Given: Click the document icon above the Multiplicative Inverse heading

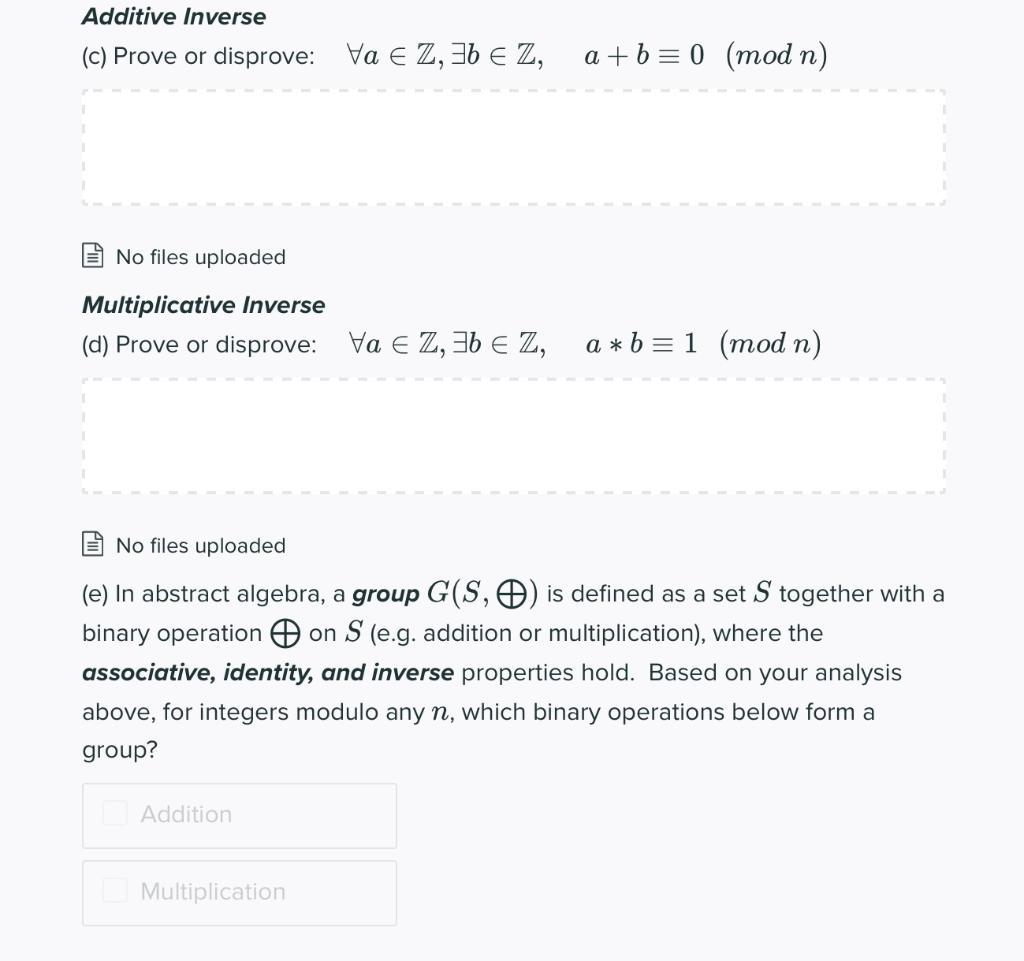Looking at the screenshot, I should click(92, 257).
